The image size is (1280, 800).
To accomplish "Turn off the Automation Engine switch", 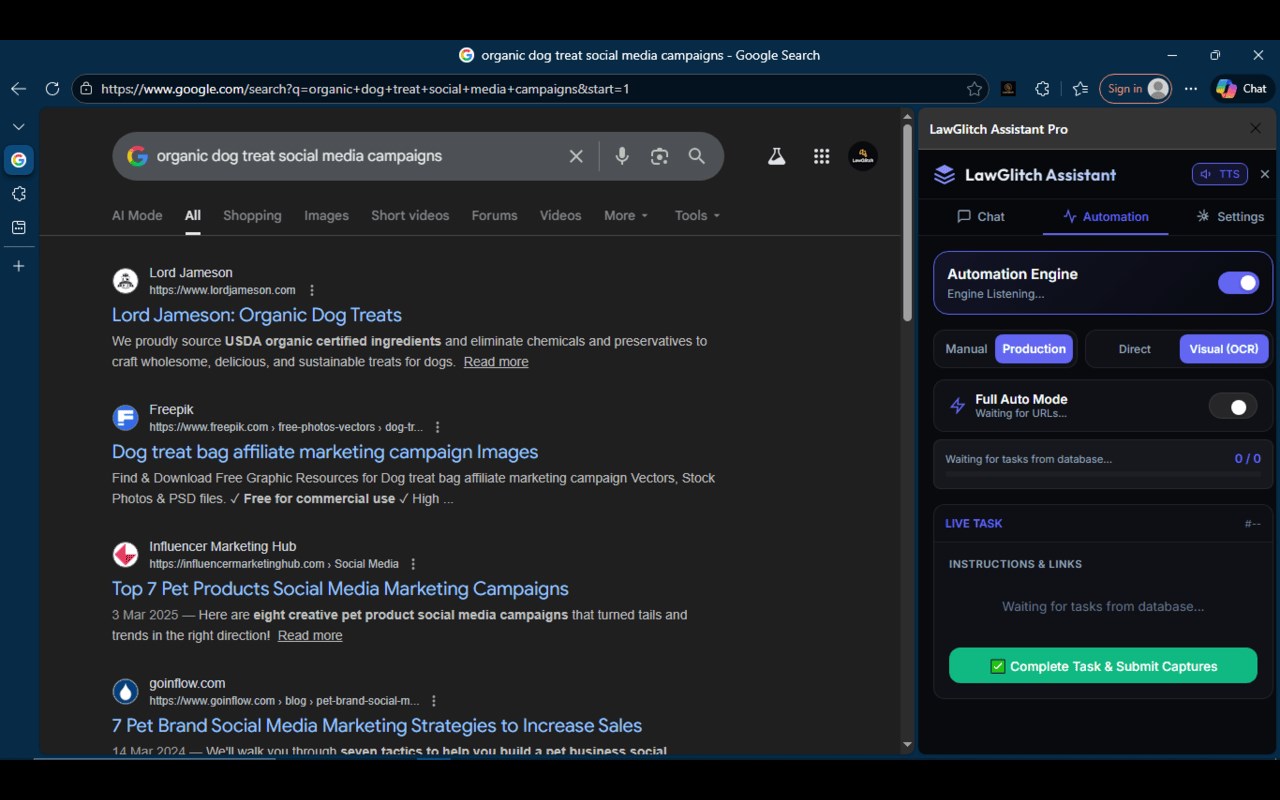I will click(x=1238, y=283).
